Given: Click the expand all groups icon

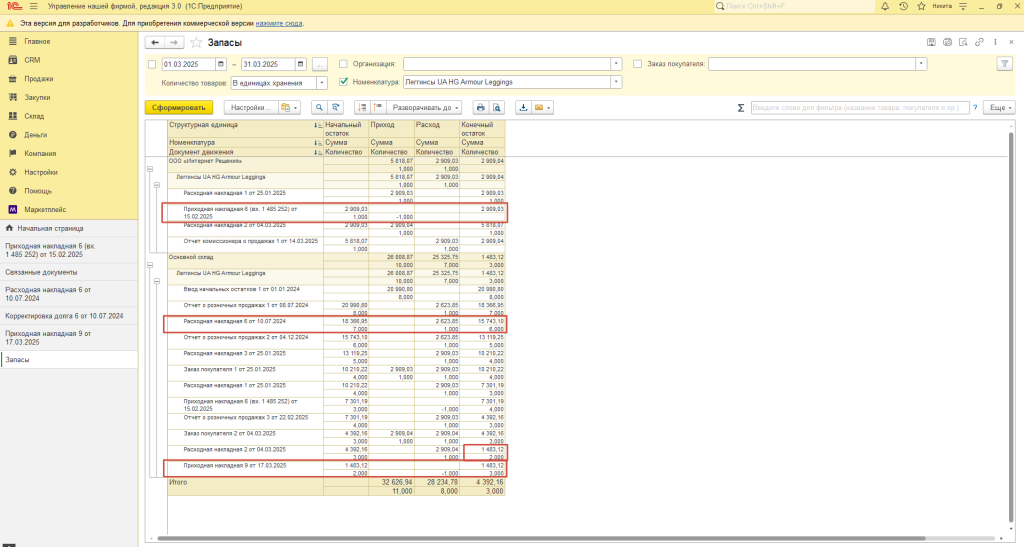Looking at the screenshot, I should tap(362, 108).
